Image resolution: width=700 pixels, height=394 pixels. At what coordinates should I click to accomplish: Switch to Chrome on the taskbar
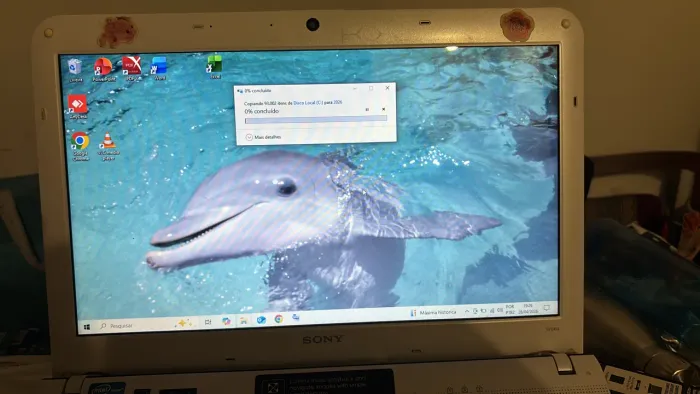tap(279, 319)
